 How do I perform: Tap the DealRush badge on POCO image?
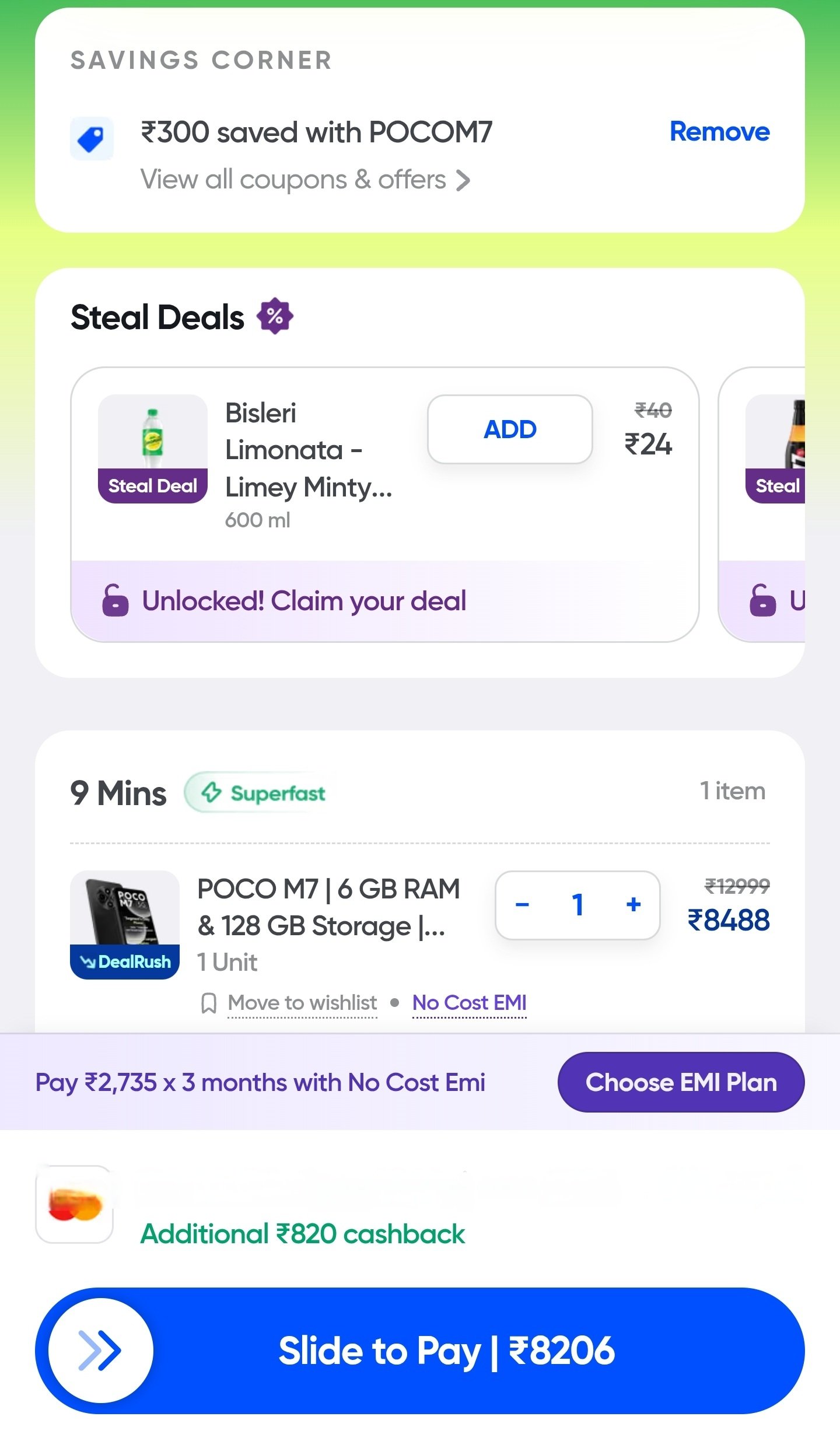click(x=125, y=961)
